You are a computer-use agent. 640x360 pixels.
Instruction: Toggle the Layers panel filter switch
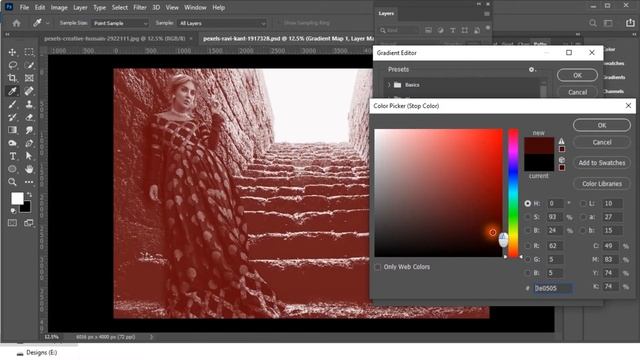488,28
